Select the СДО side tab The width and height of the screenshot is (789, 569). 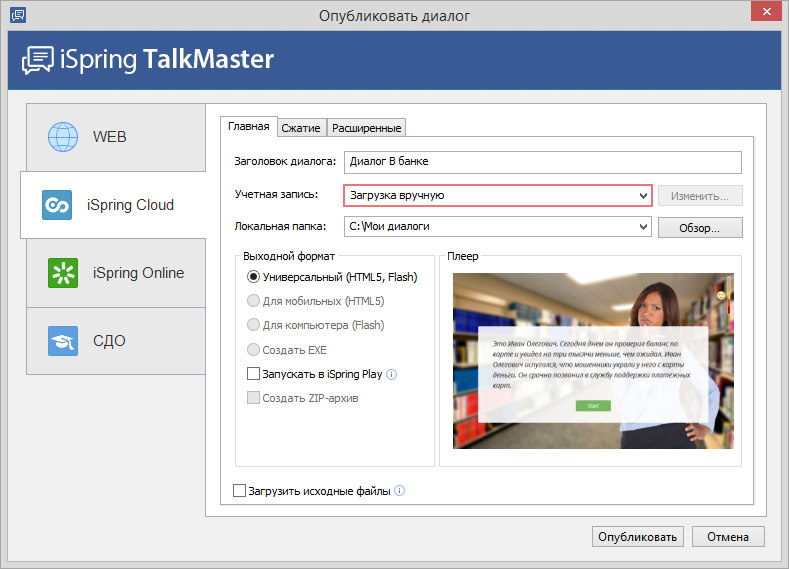[x=116, y=341]
